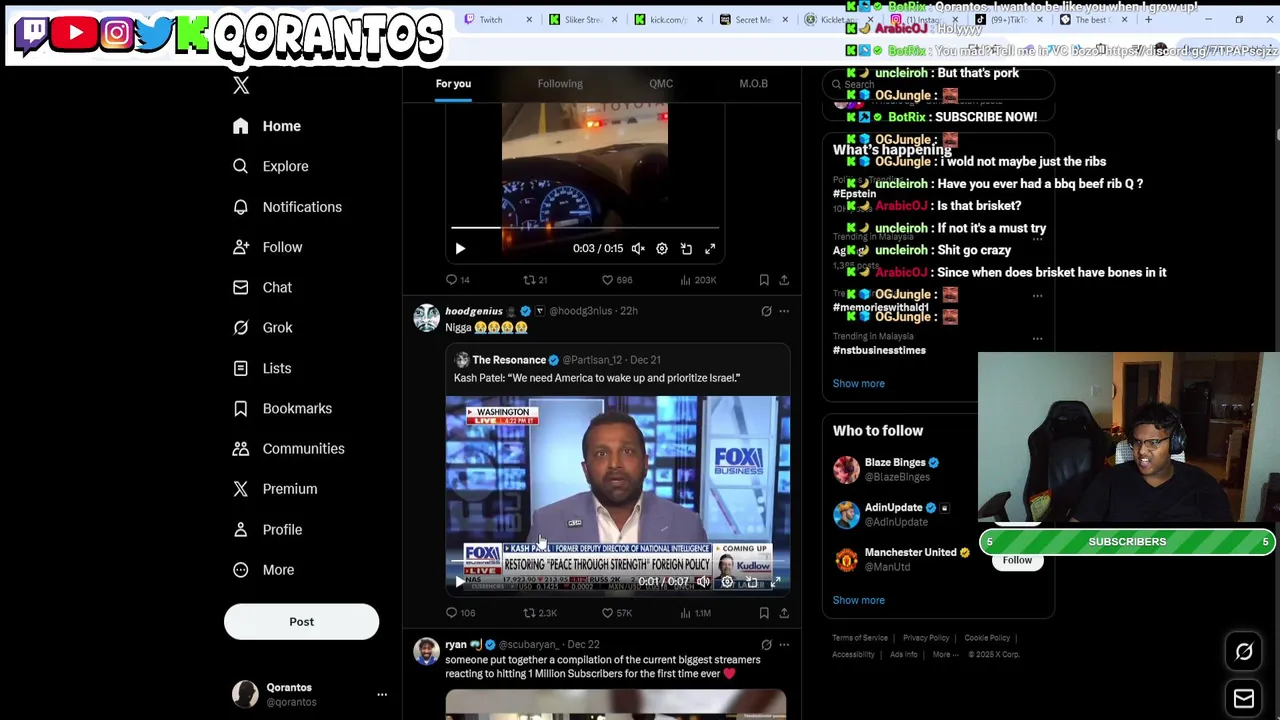Open Communities in the sidebar

289,449
